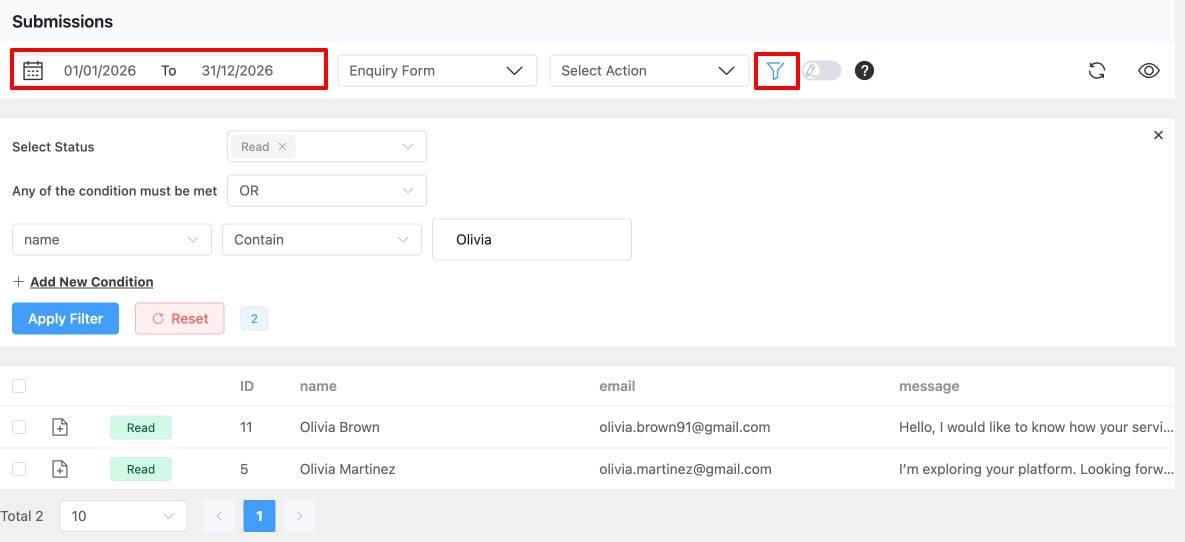
Task: Open the help question mark icon
Action: pyautogui.click(x=865, y=70)
